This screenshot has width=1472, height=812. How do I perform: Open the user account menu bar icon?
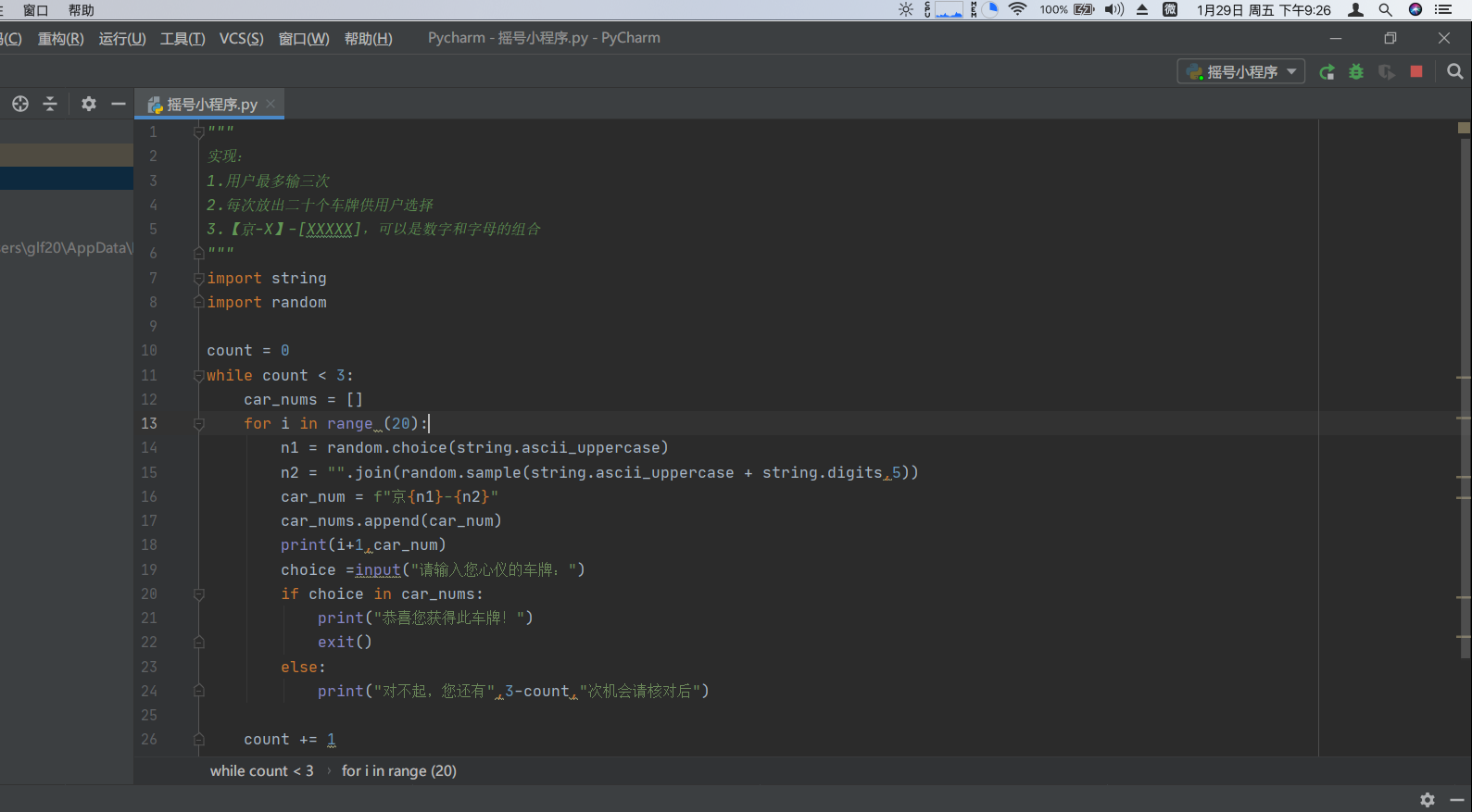click(x=1355, y=9)
